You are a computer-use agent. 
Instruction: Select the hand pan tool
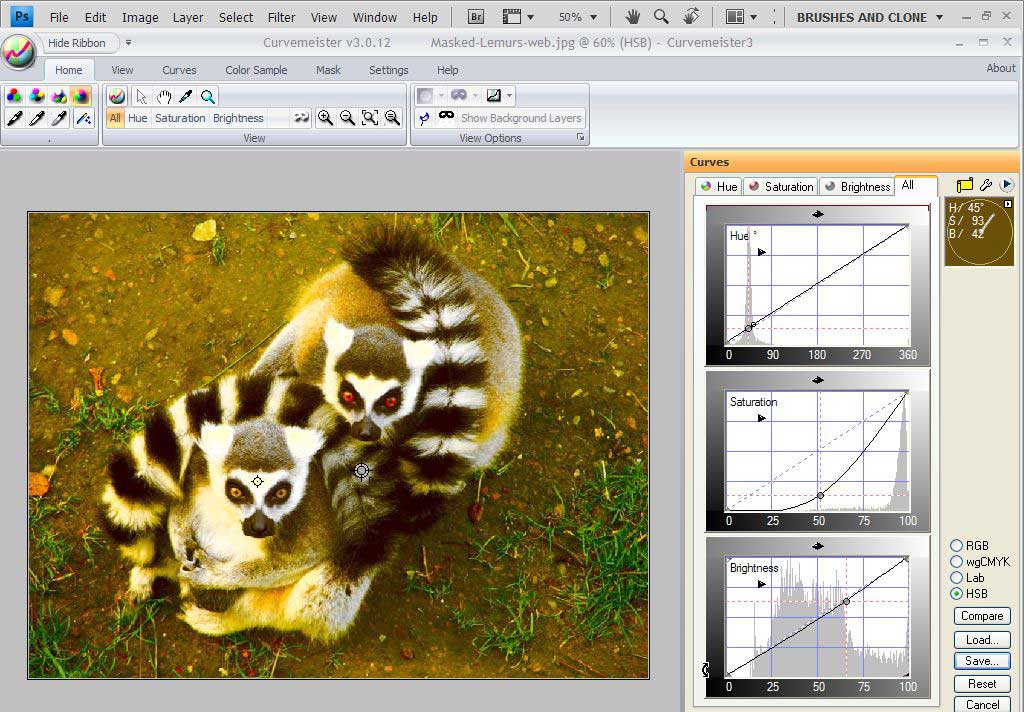click(x=163, y=97)
